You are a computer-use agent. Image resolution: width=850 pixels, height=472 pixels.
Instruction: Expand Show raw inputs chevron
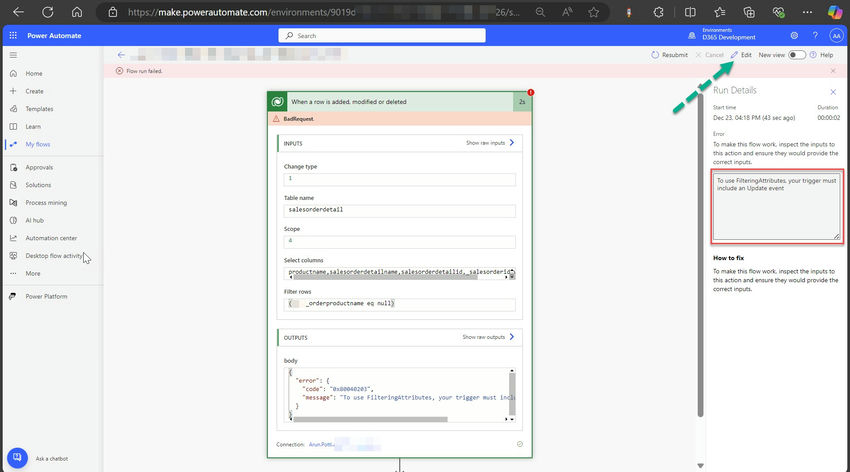pyautogui.click(x=511, y=143)
